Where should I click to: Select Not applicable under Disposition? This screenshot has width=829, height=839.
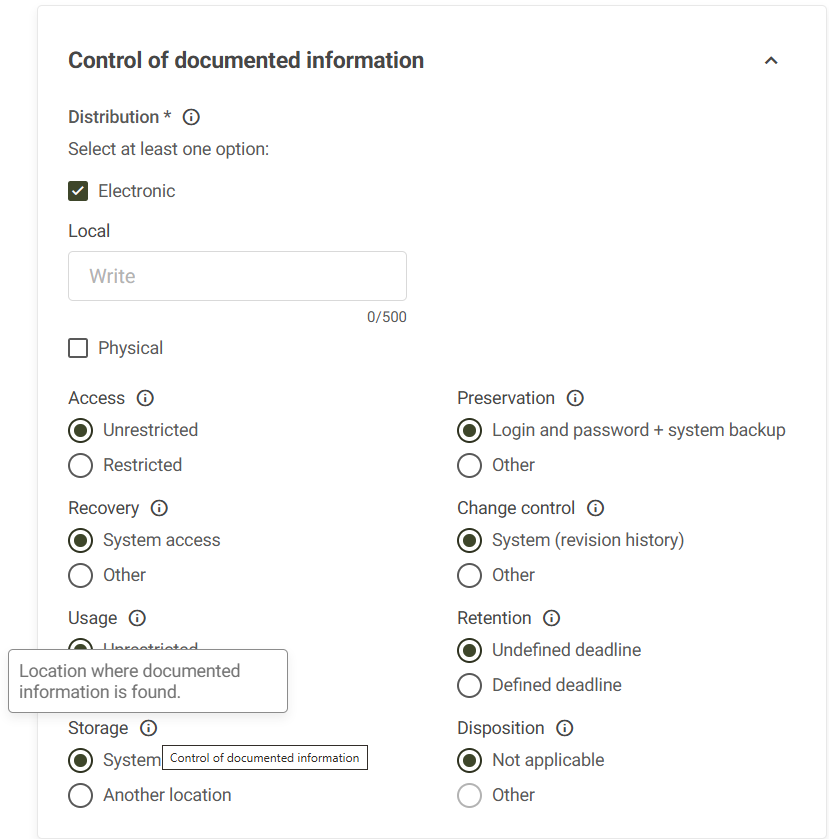click(469, 760)
